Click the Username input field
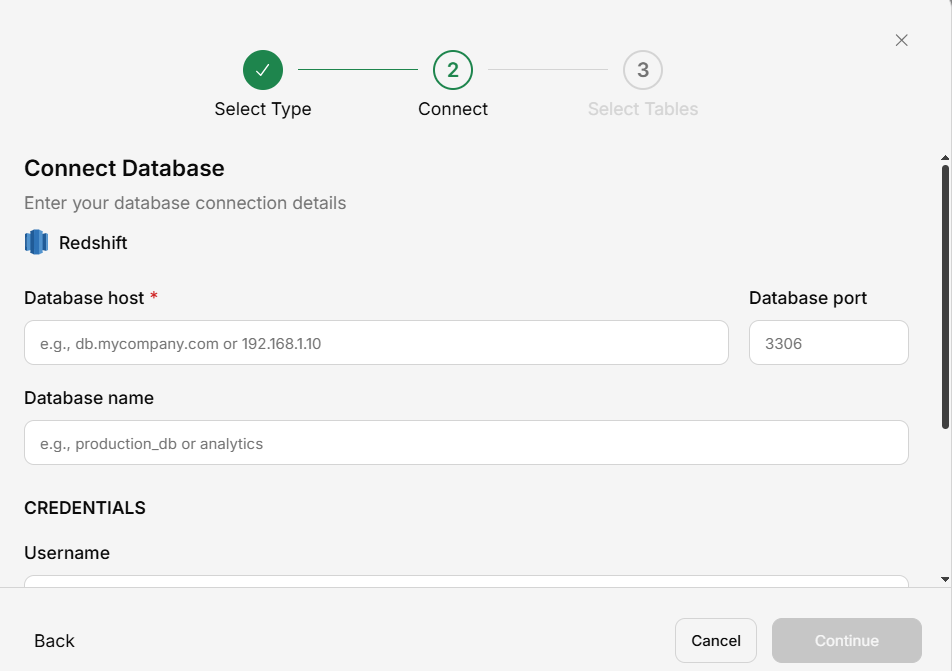 [466, 581]
